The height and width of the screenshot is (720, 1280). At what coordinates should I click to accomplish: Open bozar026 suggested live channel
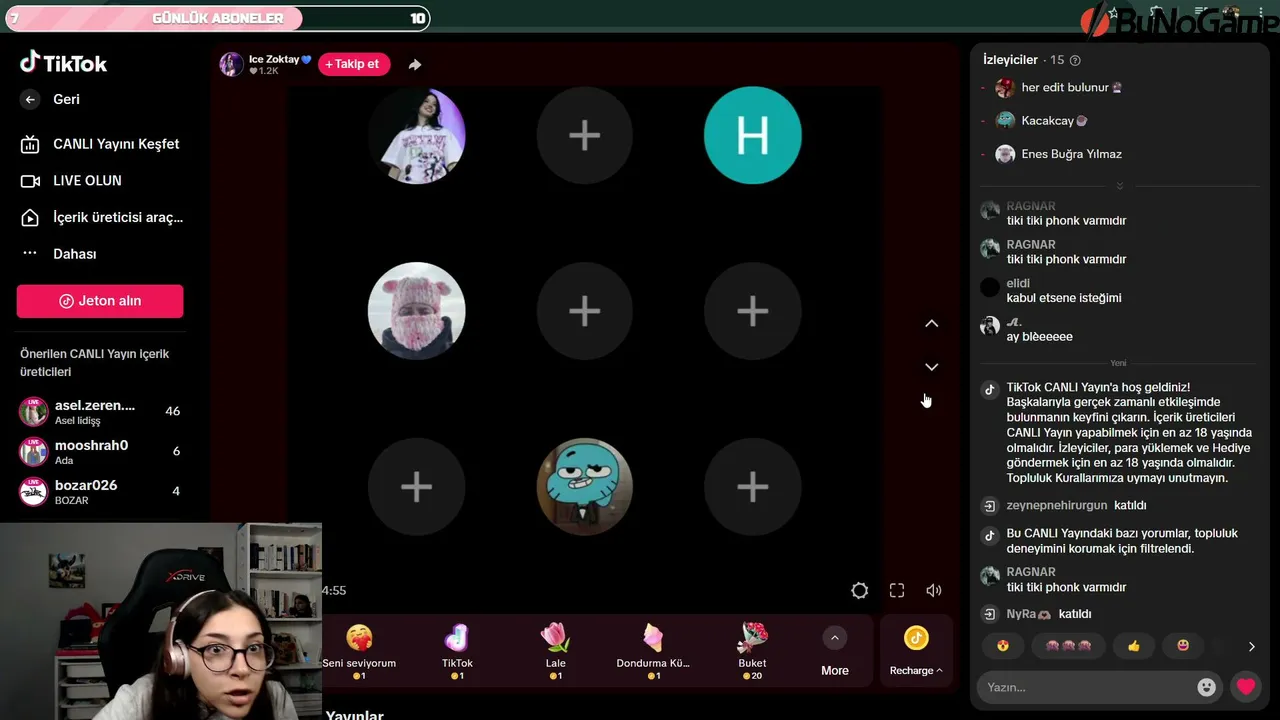tap(100, 491)
